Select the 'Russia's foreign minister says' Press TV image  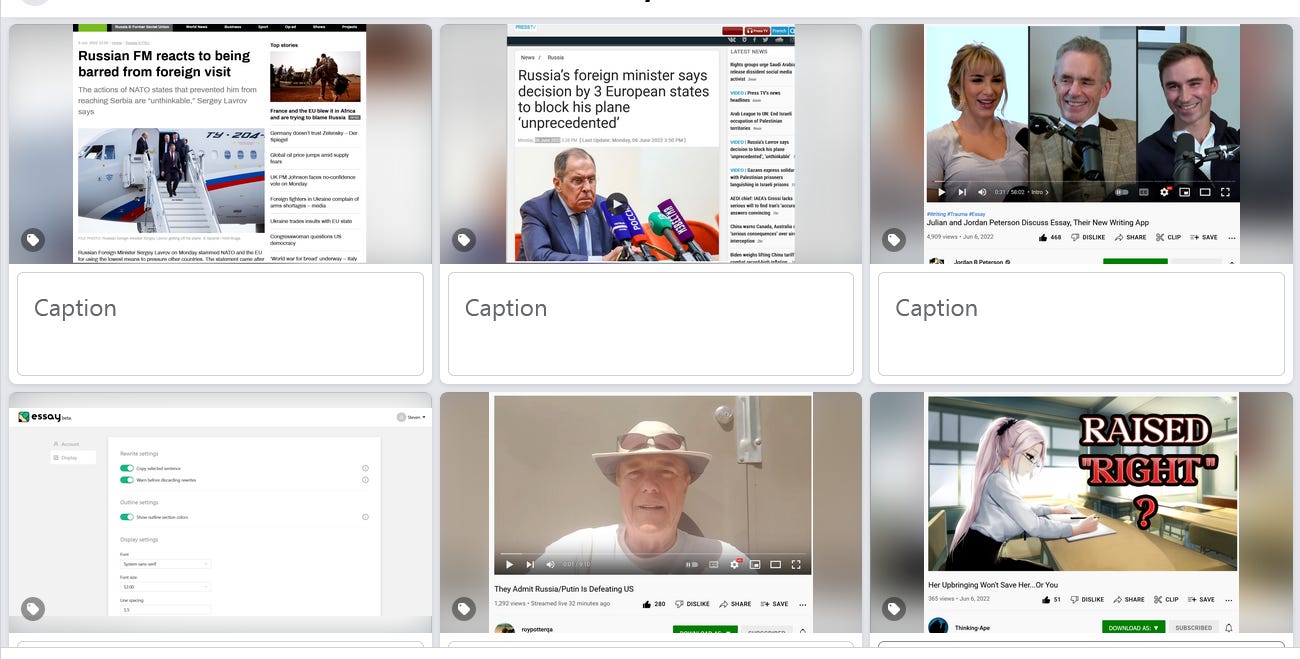(x=650, y=144)
